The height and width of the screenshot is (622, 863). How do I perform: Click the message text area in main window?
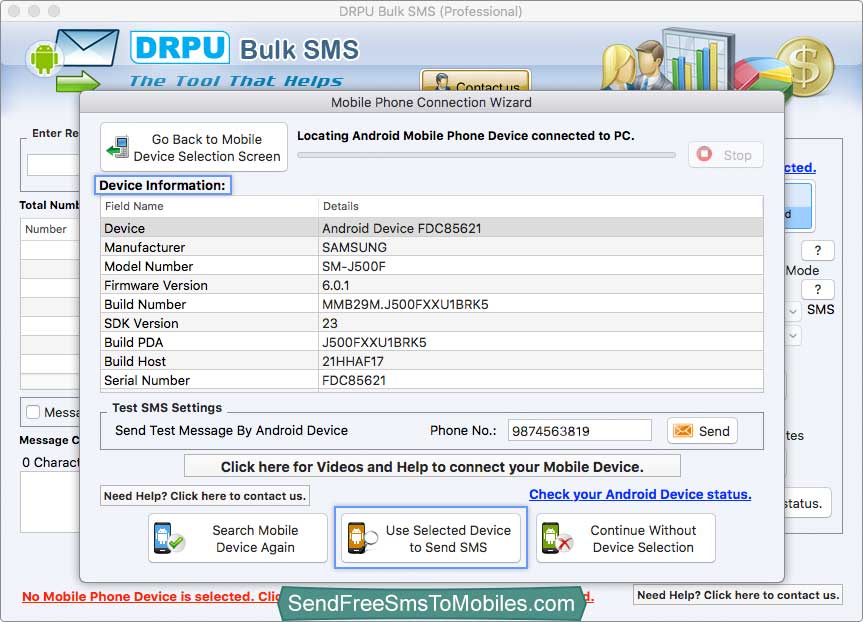[50, 501]
